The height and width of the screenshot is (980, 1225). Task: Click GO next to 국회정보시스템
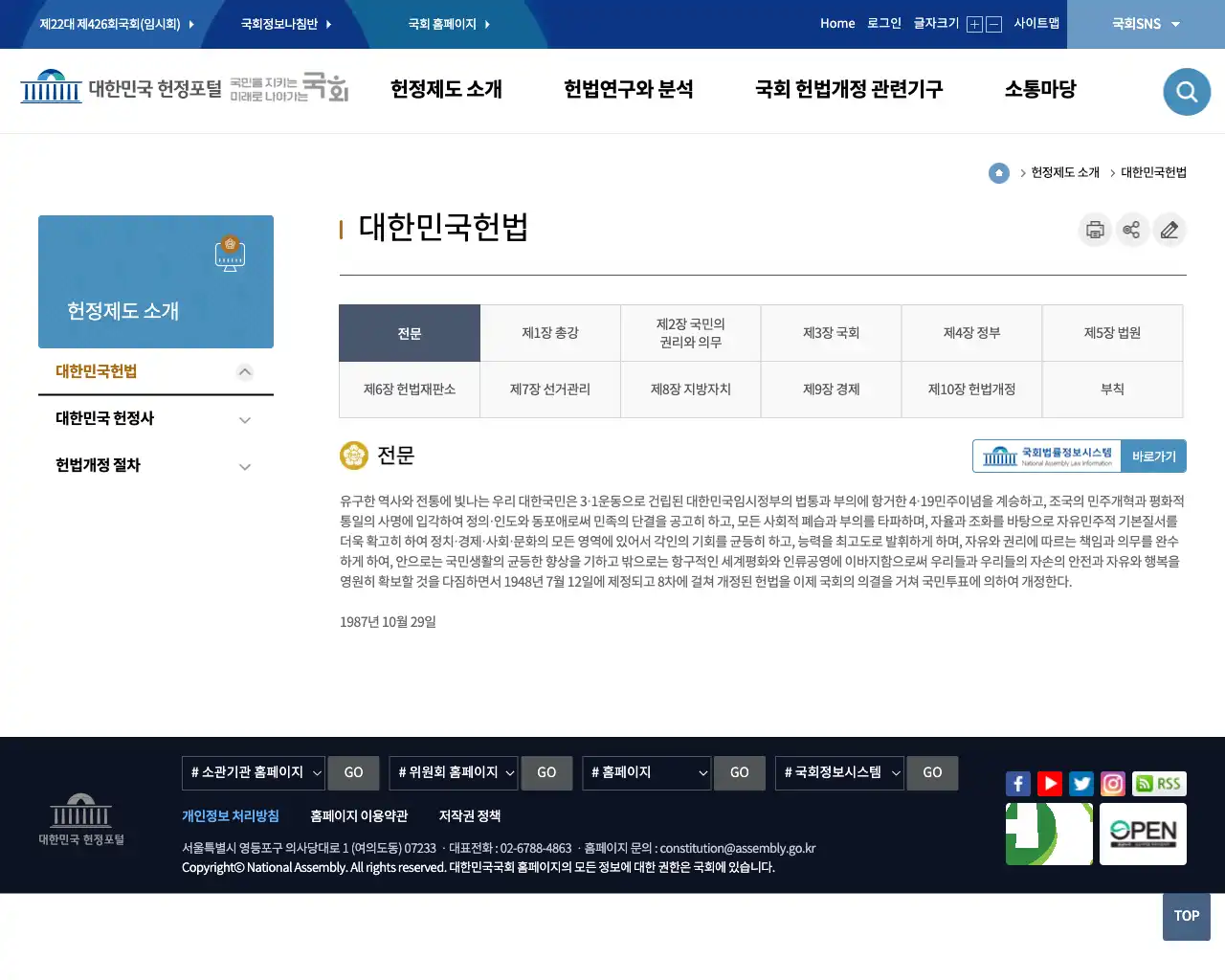pos(932,773)
